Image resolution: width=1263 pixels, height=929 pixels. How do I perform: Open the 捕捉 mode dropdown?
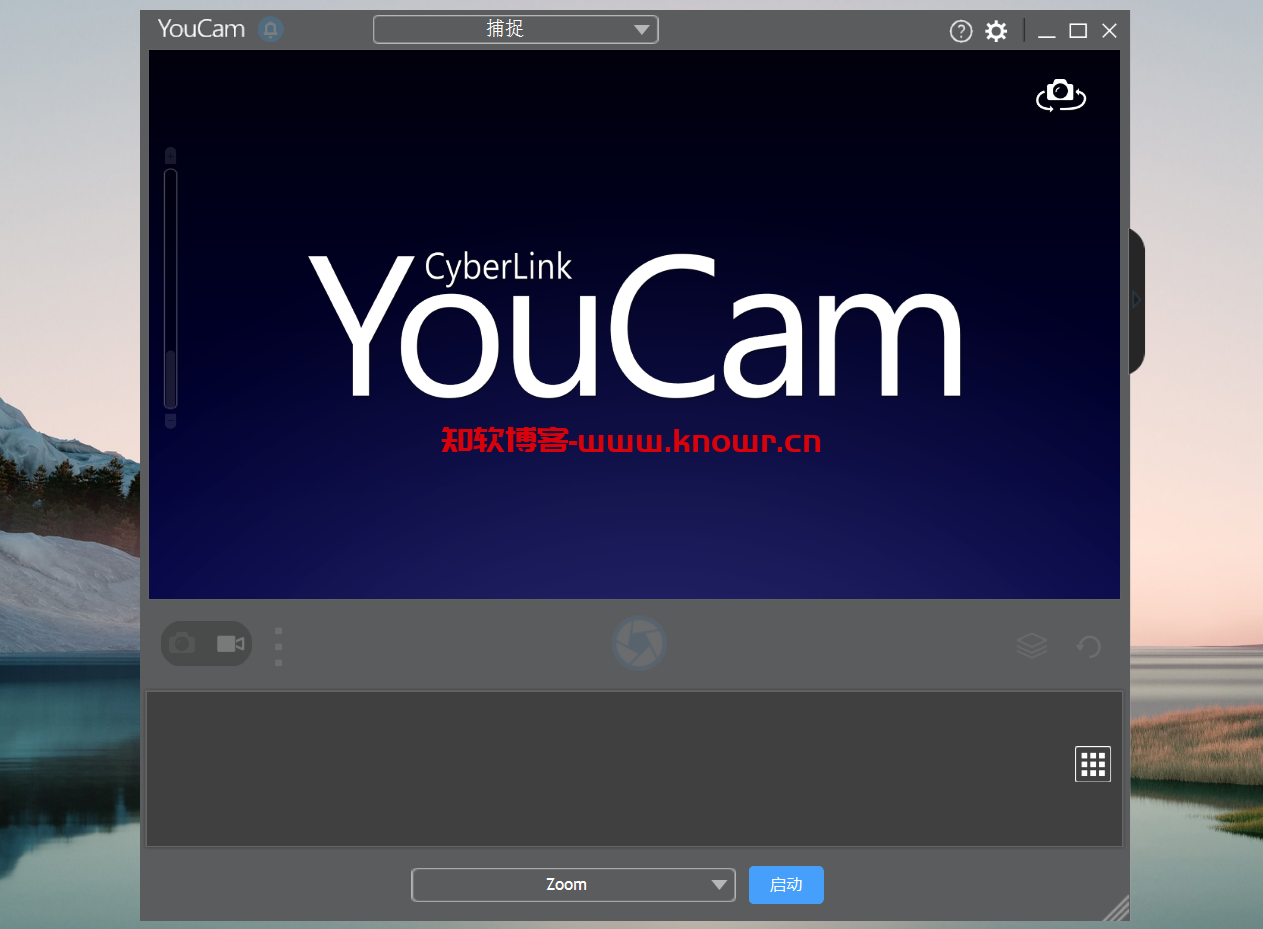(515, 29)
